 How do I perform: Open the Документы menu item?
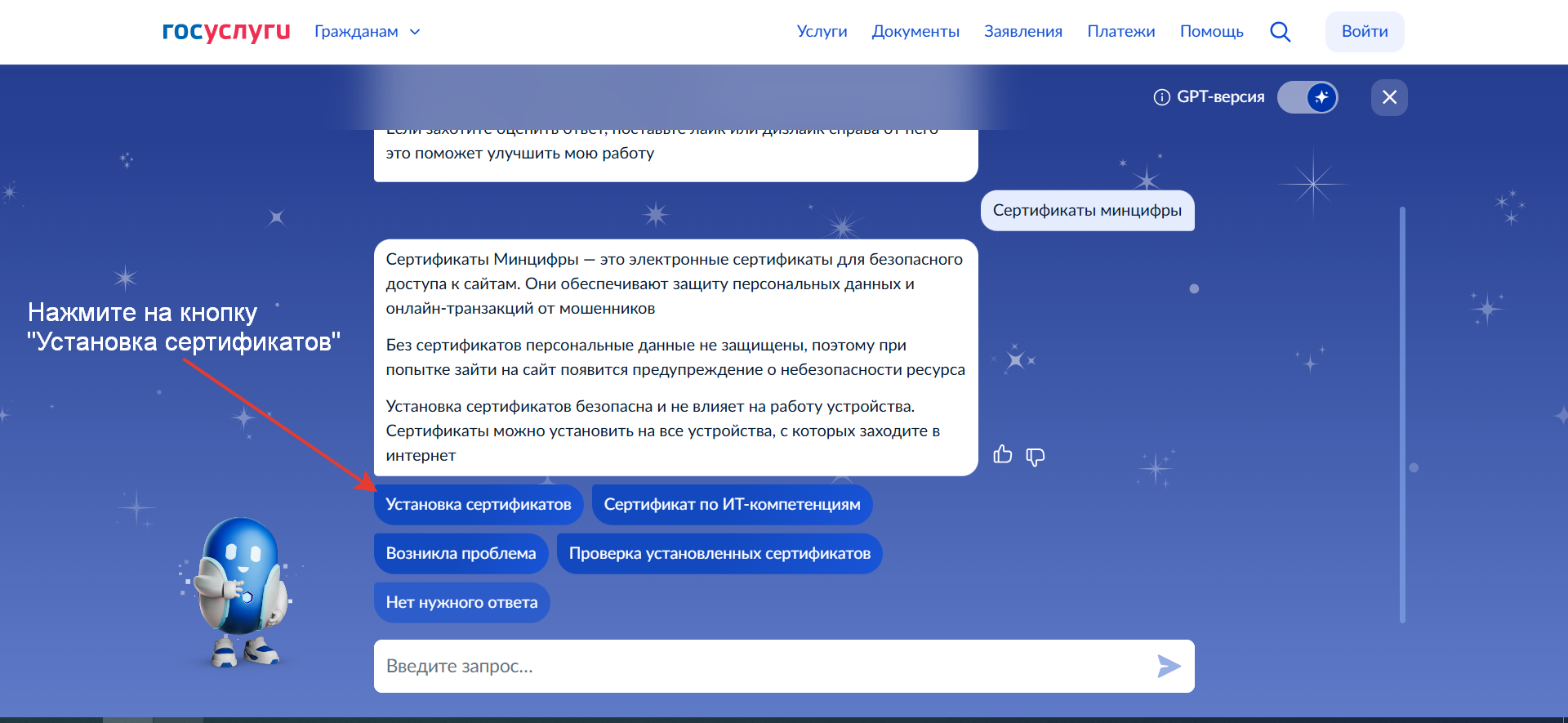click(915, 32)
